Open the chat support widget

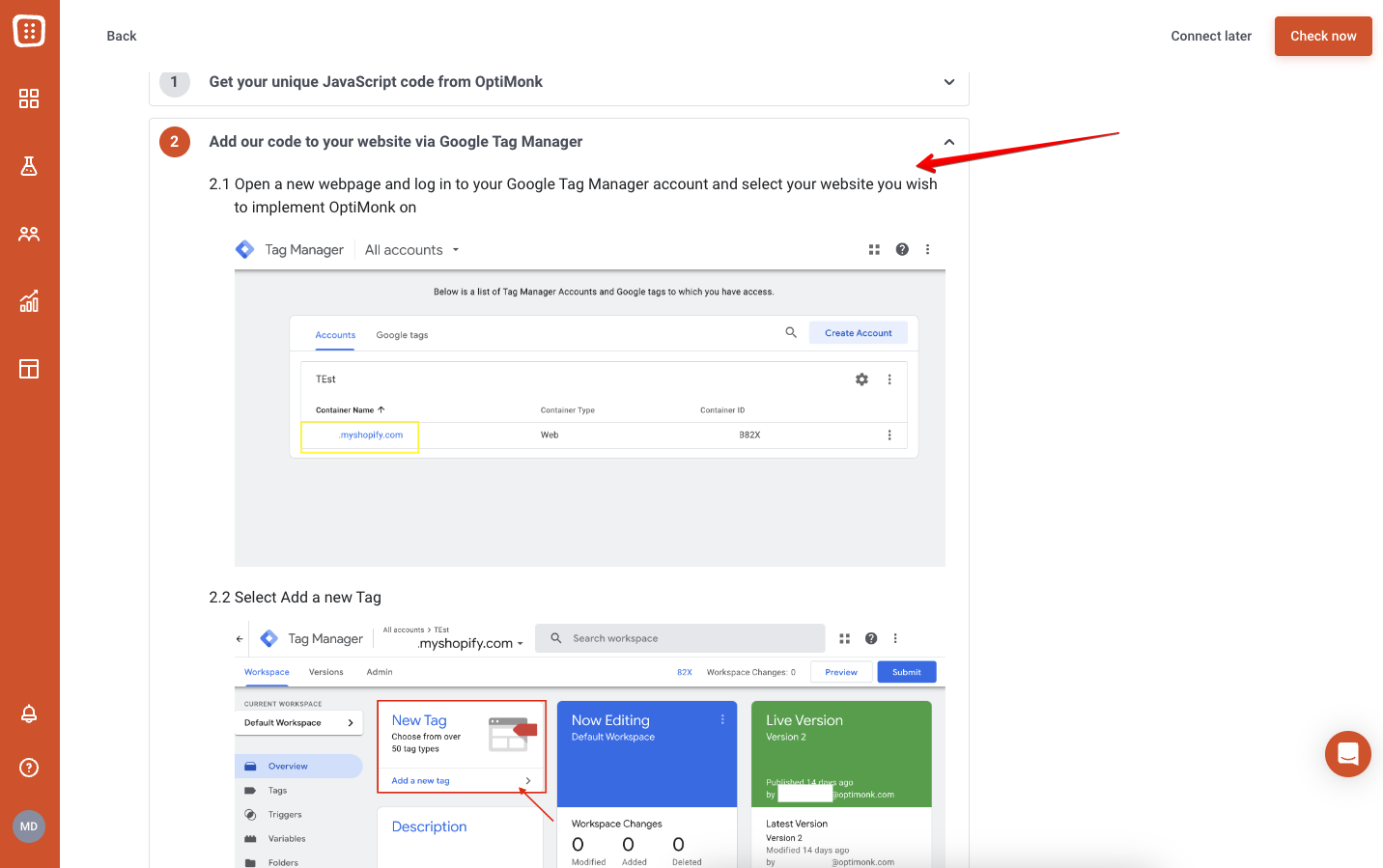1348,754
